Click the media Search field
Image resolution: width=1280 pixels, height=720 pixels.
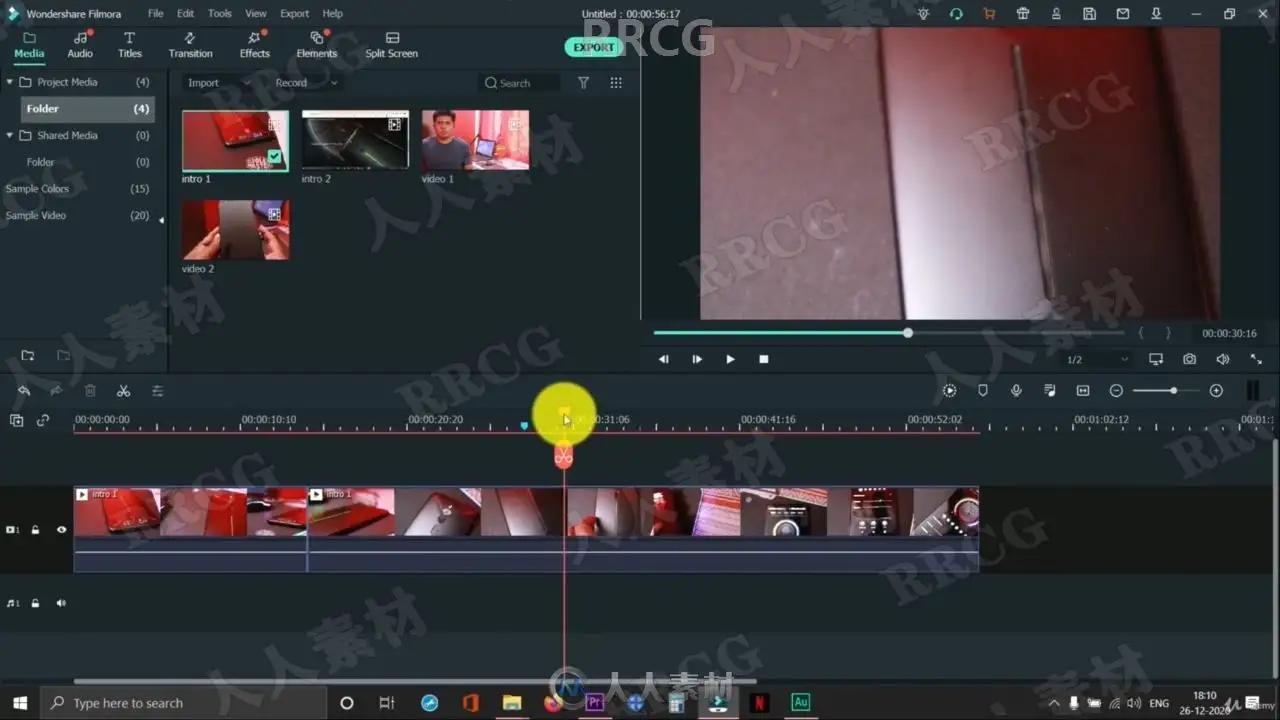(520, 83)
